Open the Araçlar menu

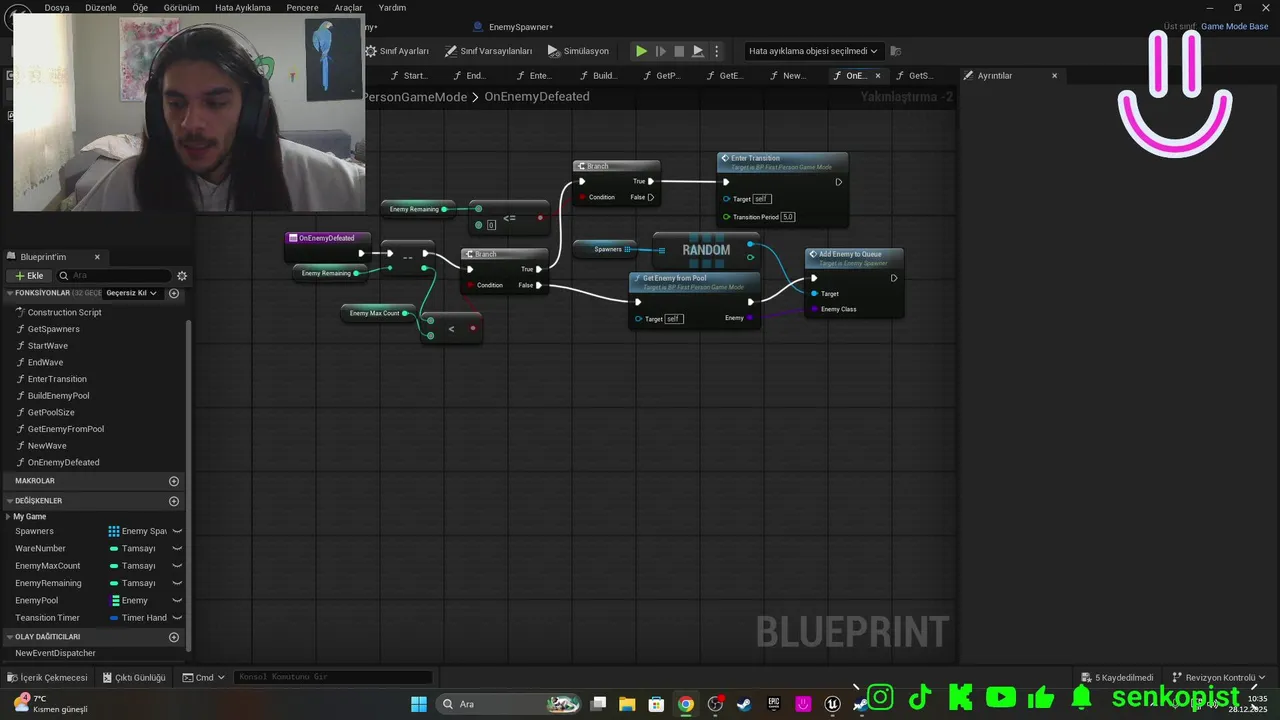[x=348, y=7]
